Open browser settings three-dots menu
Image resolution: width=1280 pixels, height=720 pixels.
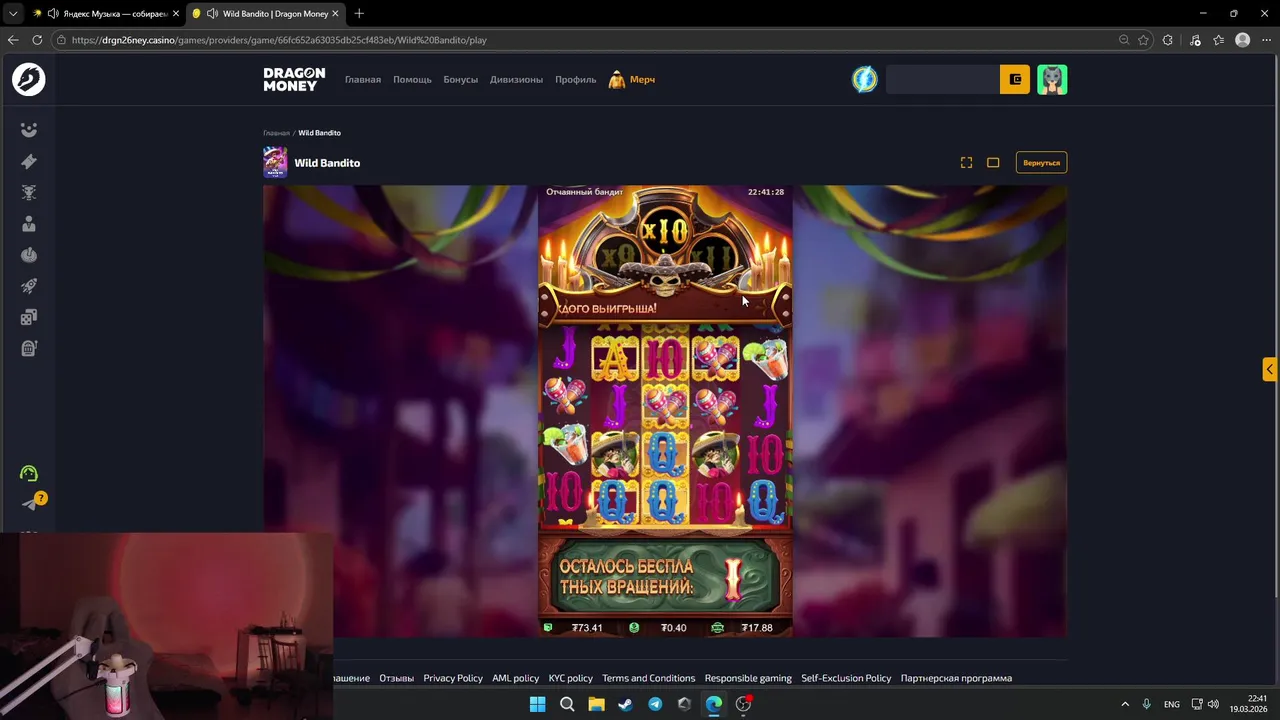[1266, 40]
